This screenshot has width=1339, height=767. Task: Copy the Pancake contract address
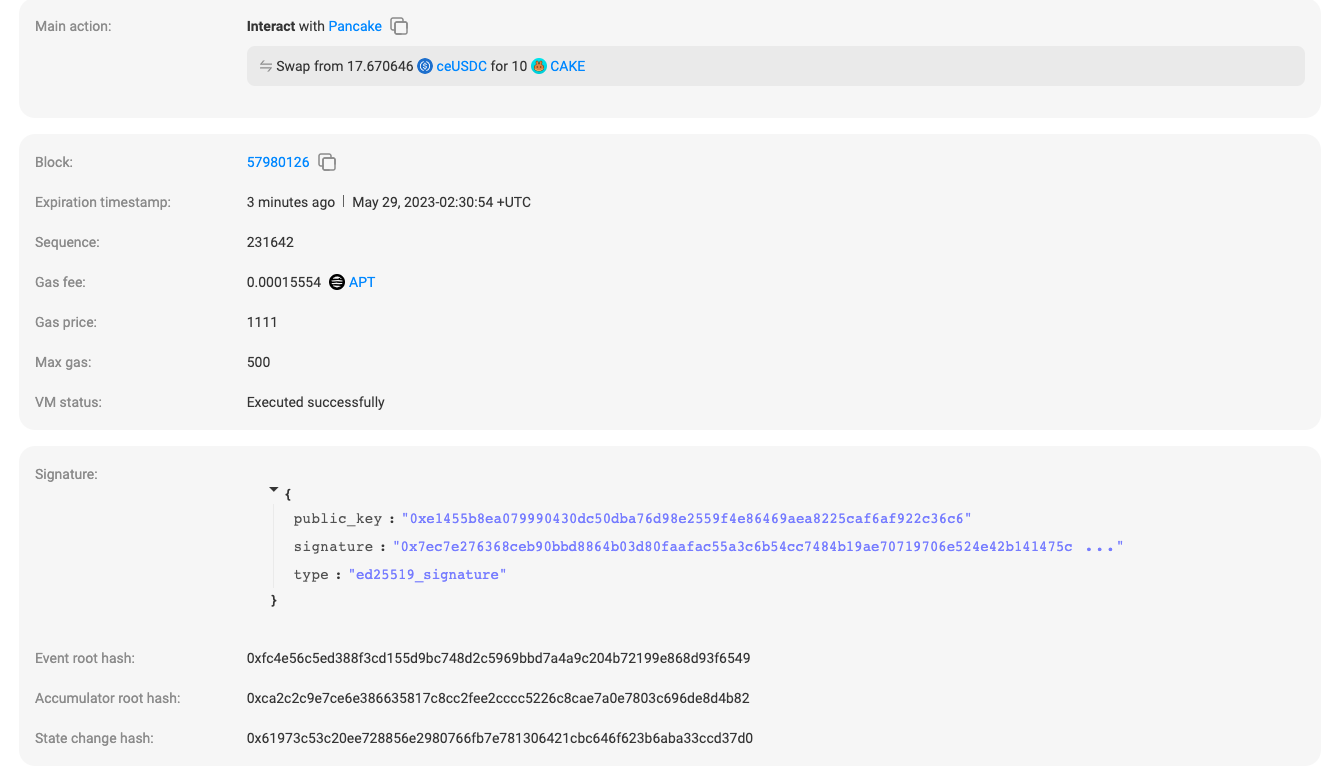pos(399,26)
